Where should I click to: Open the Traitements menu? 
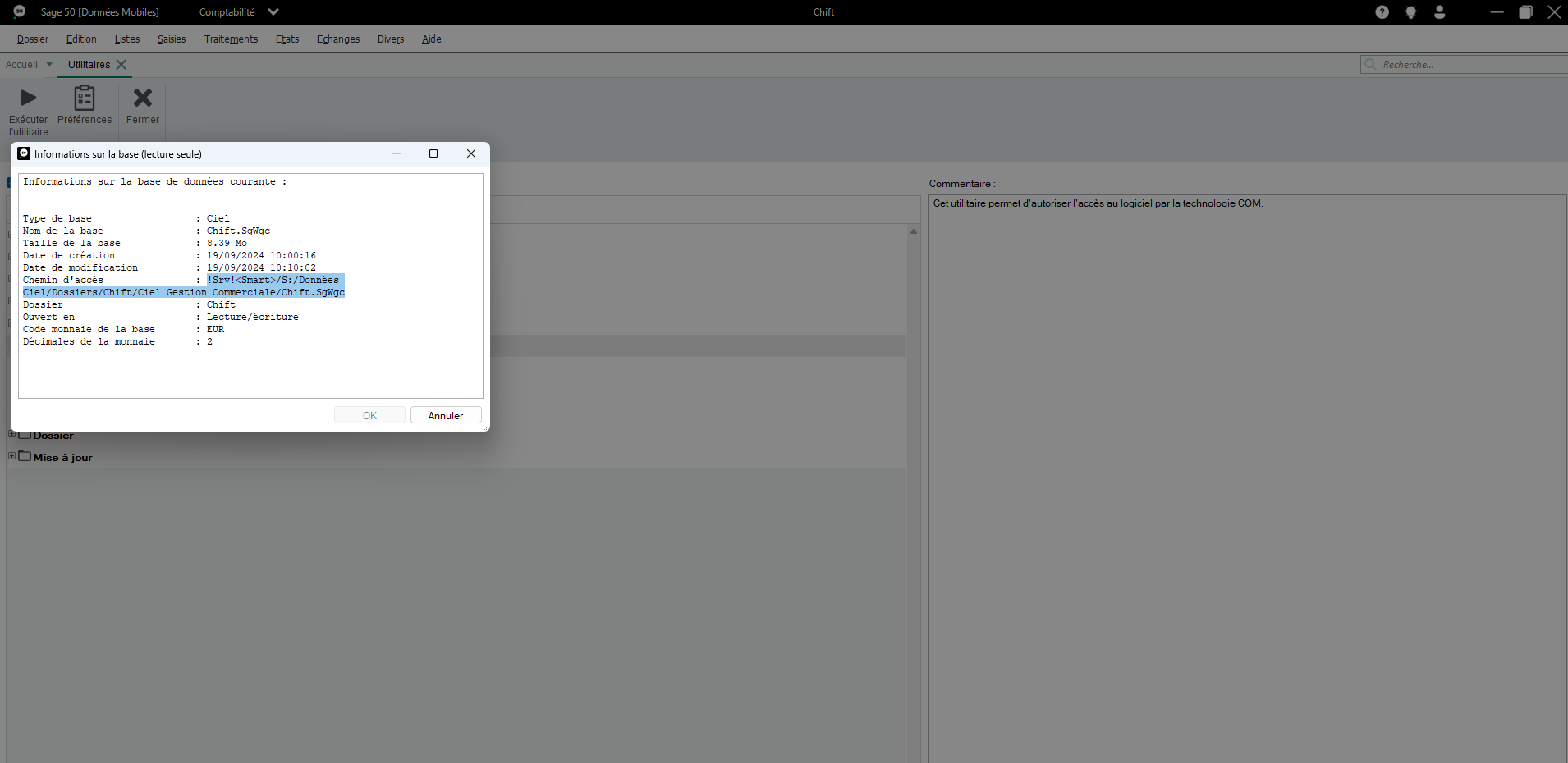tap(231, 39)
